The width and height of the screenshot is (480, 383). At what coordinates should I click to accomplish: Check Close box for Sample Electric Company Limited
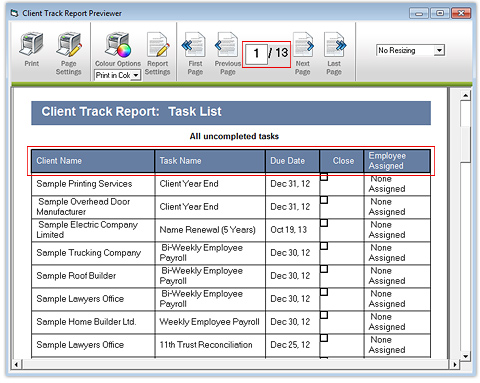coord(324,223)
